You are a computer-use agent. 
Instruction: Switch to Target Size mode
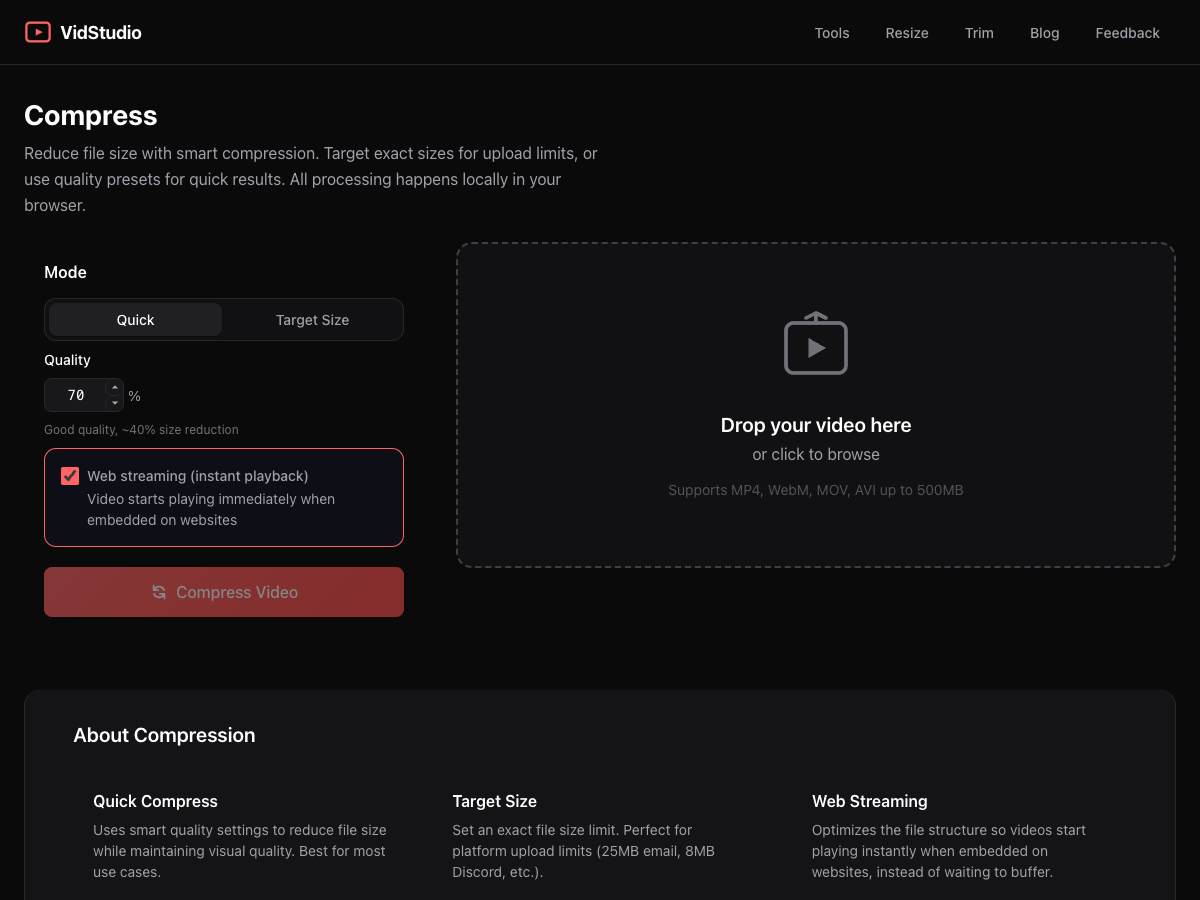(x=312, y=319)
